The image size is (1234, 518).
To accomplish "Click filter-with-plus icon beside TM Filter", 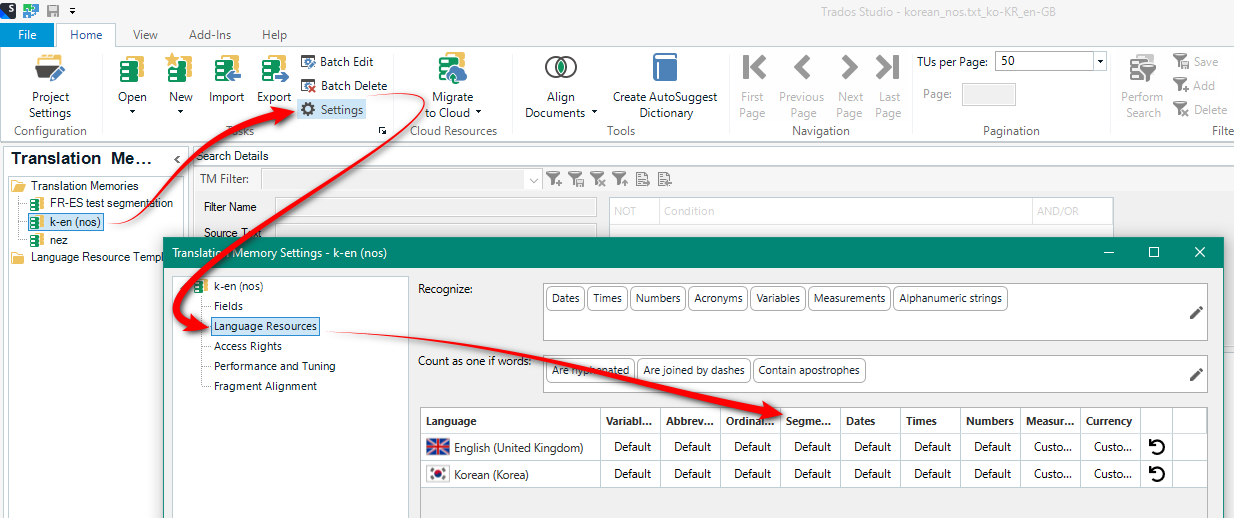I will click(x=553, y=179).
